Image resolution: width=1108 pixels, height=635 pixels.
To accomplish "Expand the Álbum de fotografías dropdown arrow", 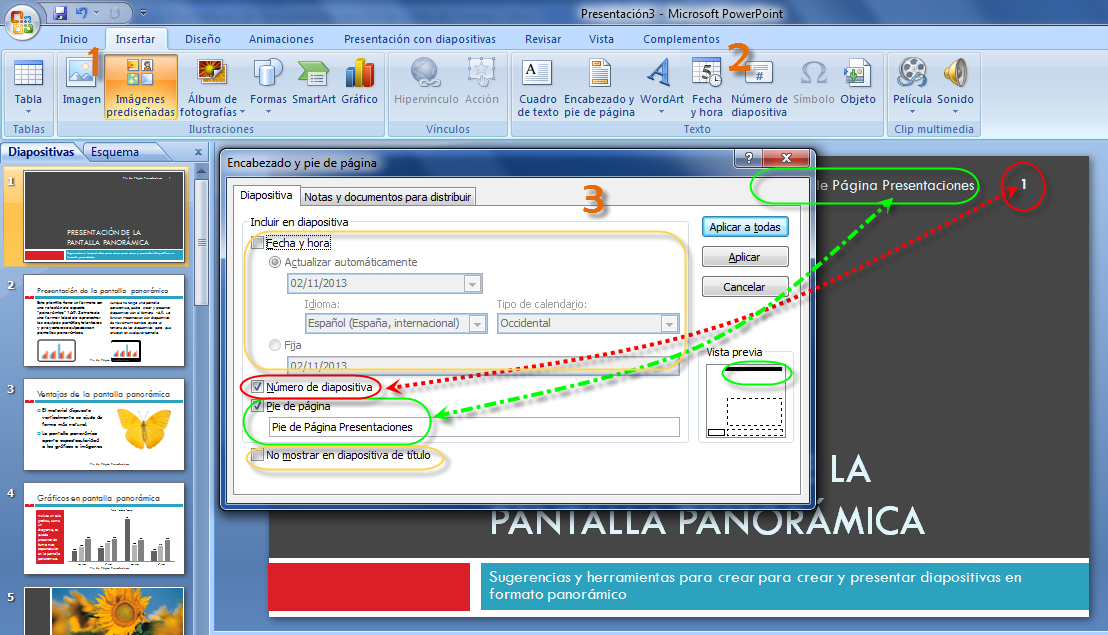I will pyautogui.click(x=242, y=112).
